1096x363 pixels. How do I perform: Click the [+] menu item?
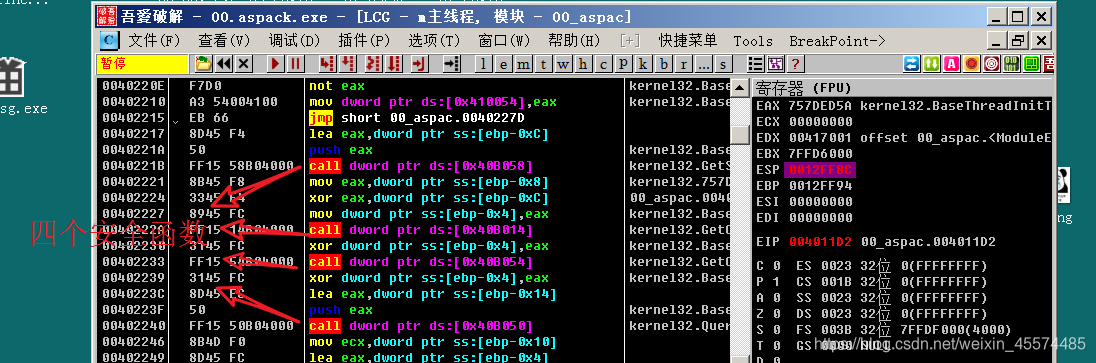[630, 41]
